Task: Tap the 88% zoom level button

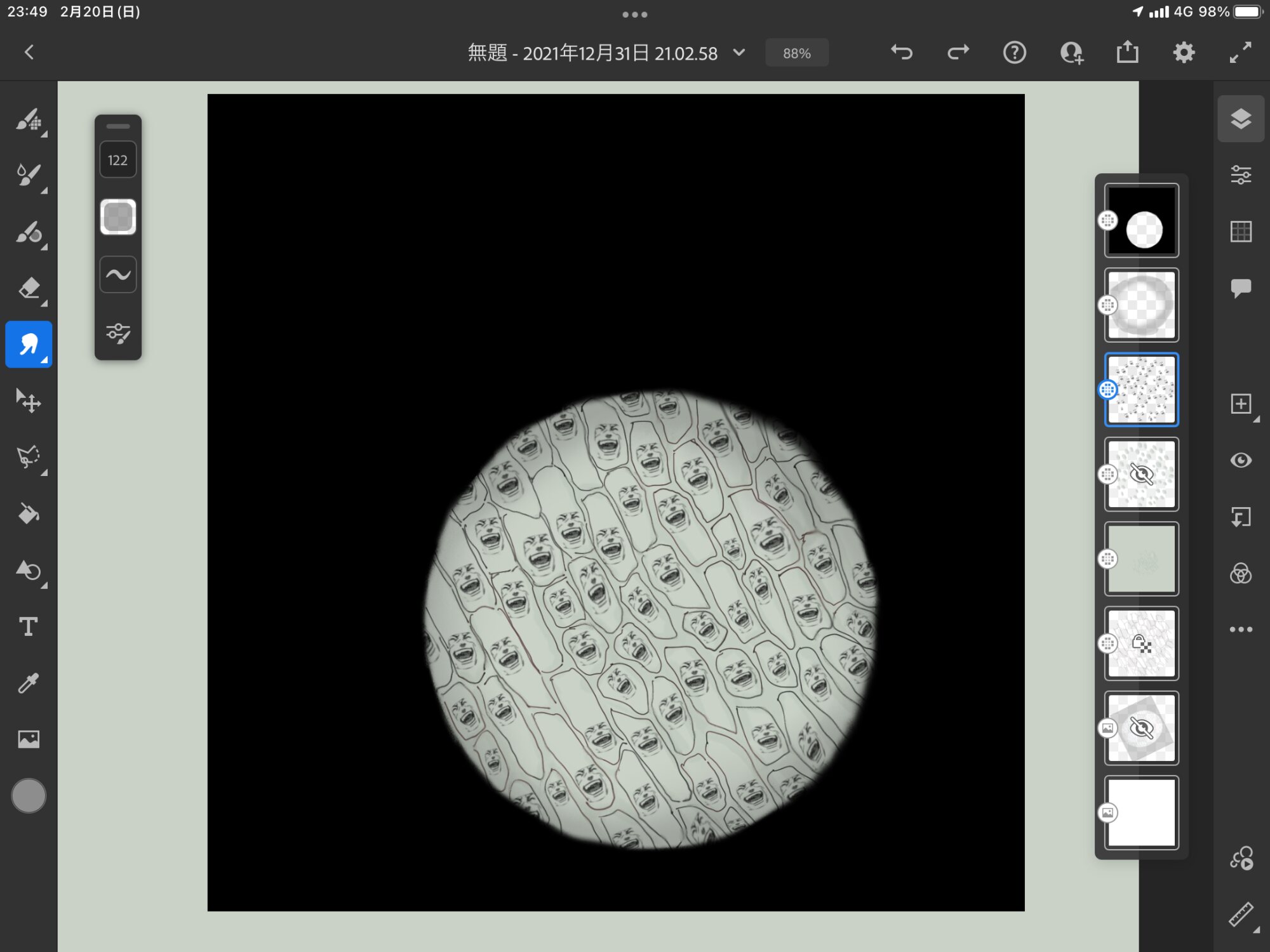Action: [x=796, y=53]
